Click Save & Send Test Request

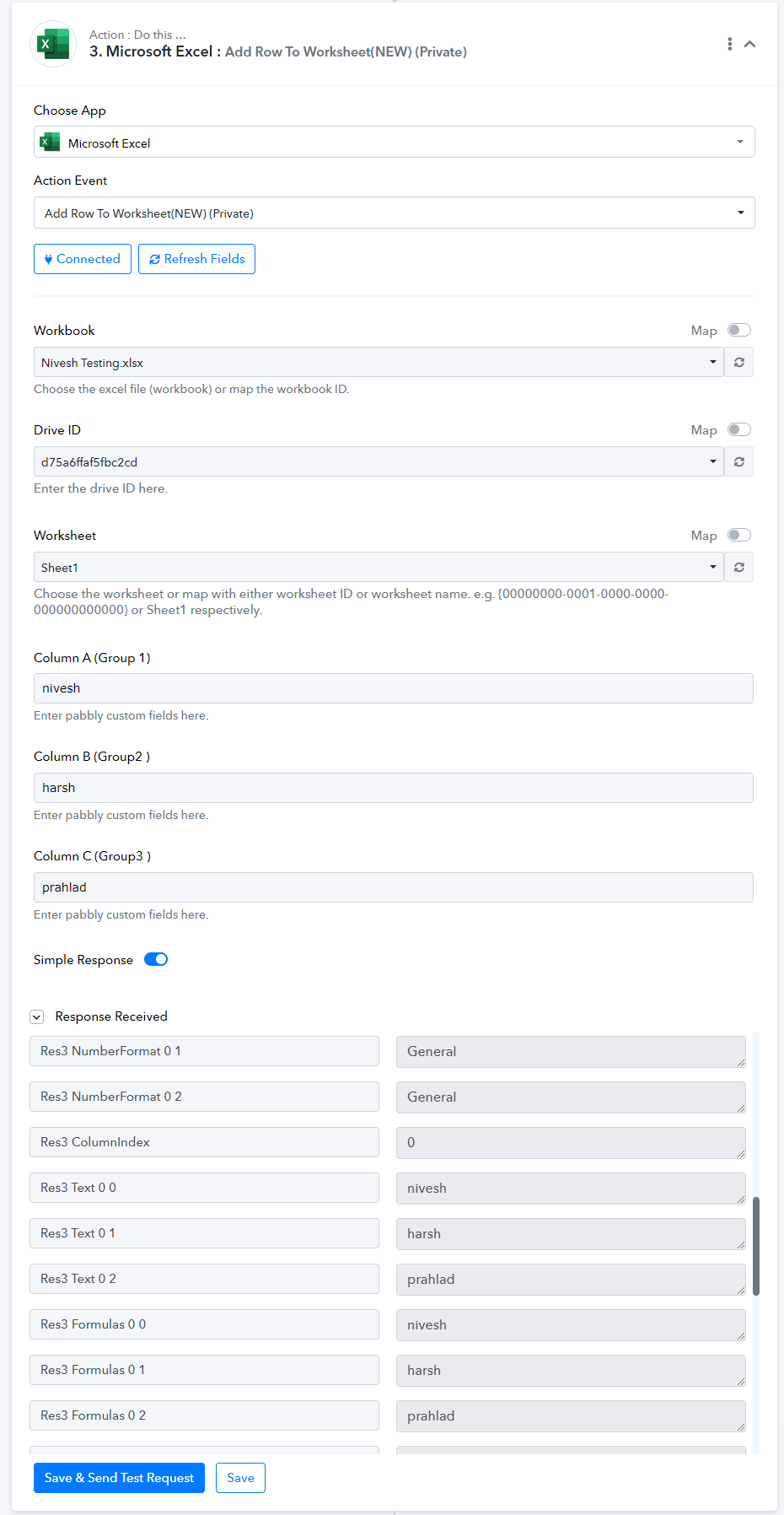coord(119,1478)
